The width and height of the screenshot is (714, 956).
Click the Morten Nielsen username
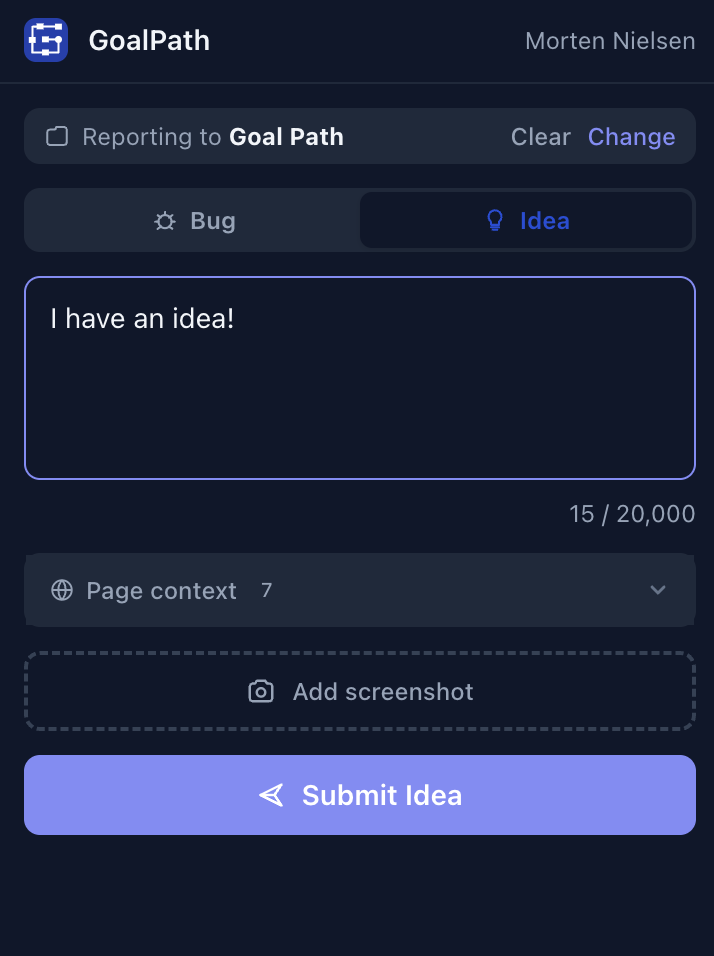tap(610, 41)
